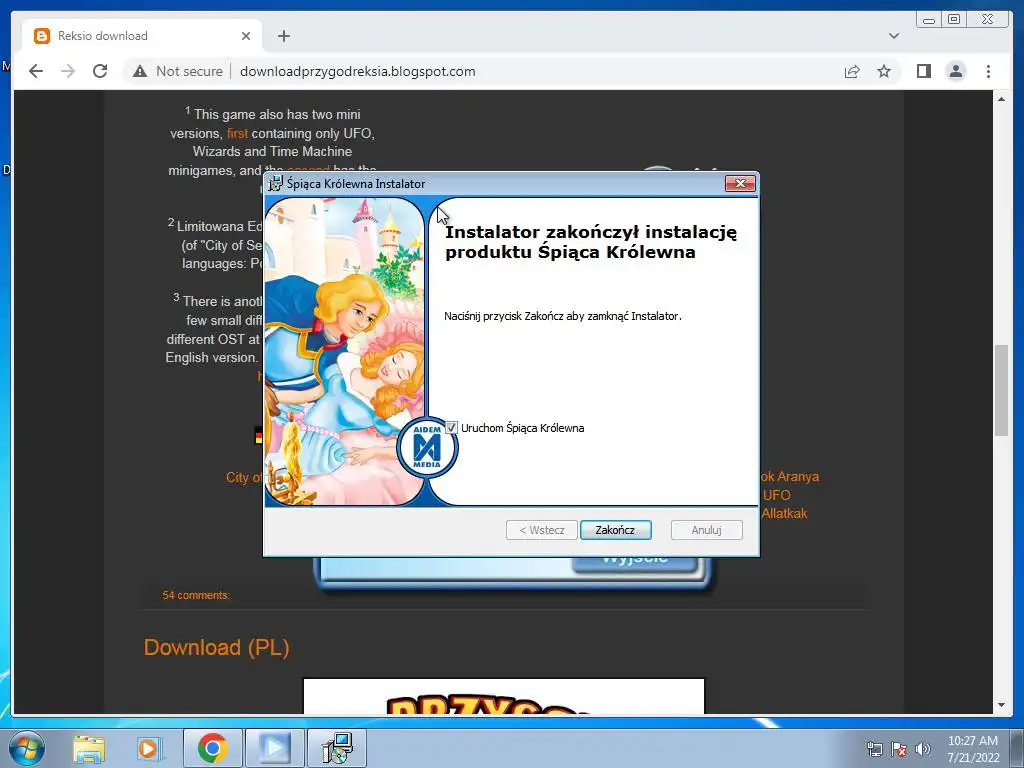
Task: Go back in the Chrome browser
Action: [x=36, y=71]
